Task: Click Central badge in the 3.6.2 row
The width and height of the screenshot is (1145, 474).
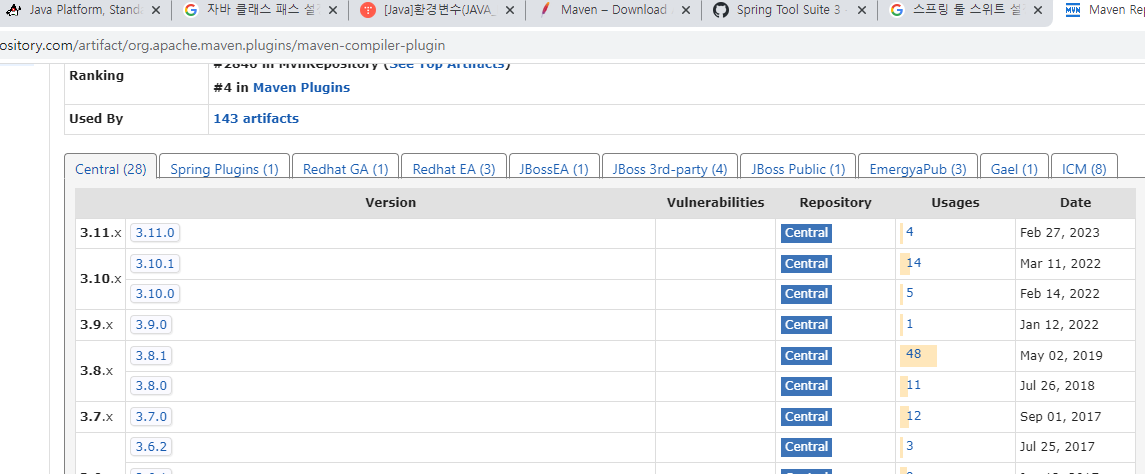Action: (x=806, y=447)
